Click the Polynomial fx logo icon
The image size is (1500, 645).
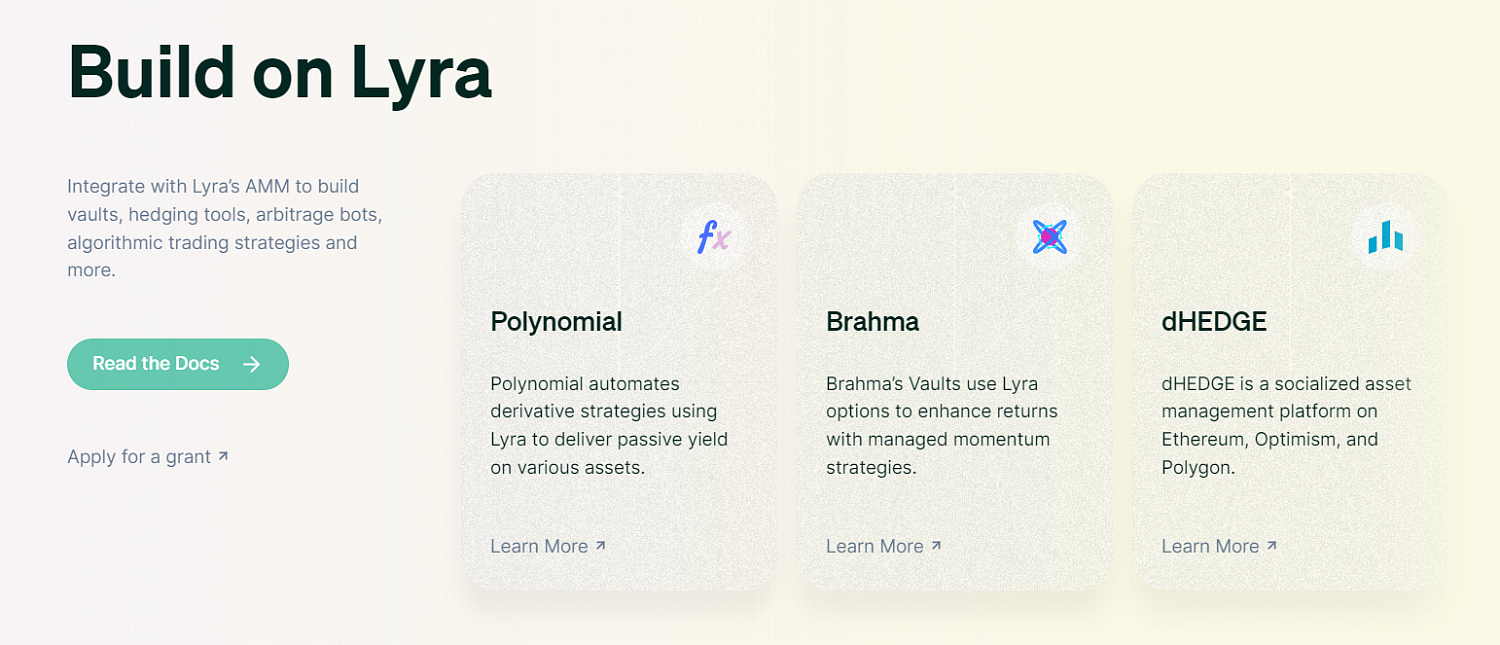(714, 238)
